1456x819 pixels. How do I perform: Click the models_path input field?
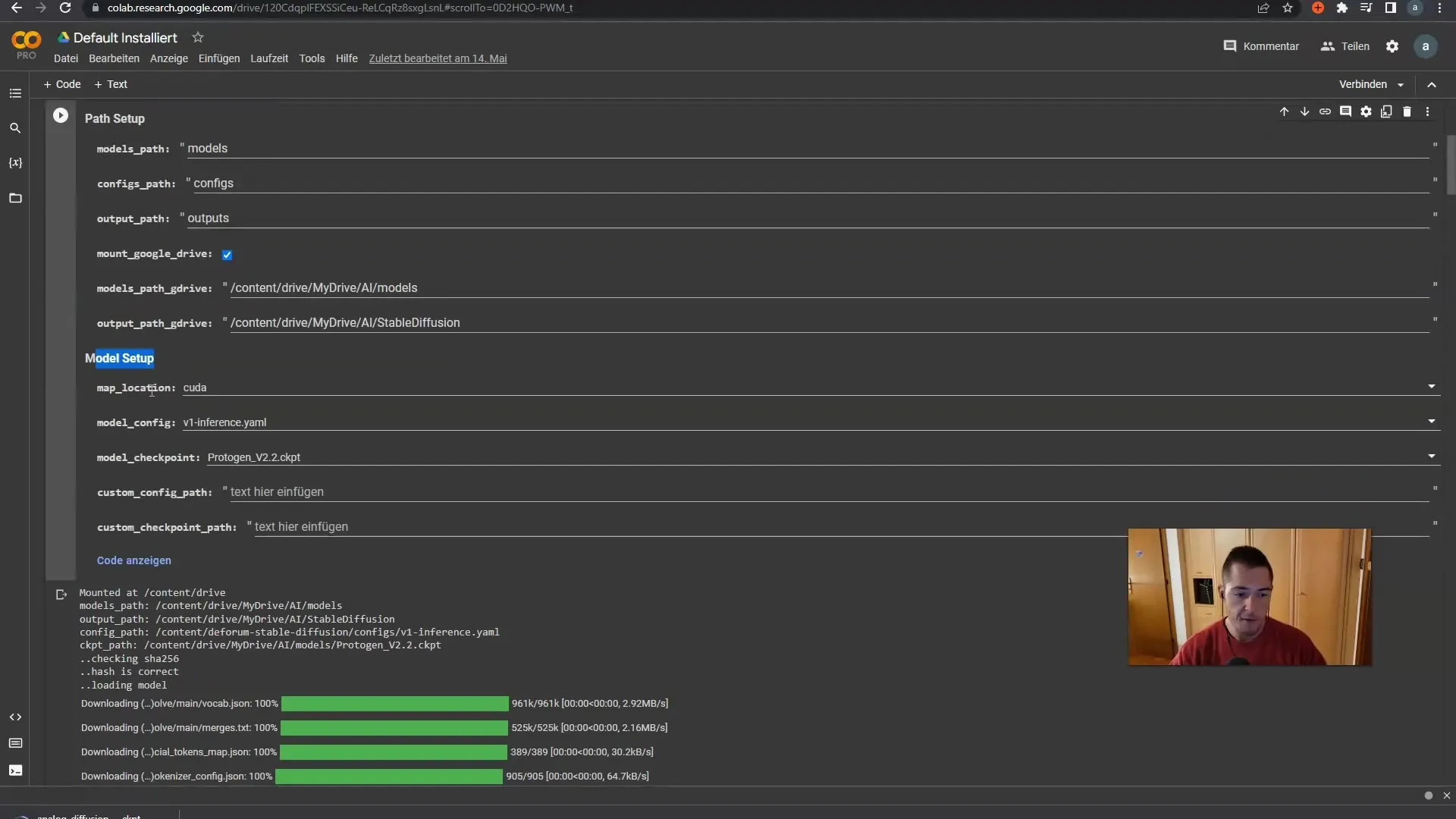click(x=808, y=149)
